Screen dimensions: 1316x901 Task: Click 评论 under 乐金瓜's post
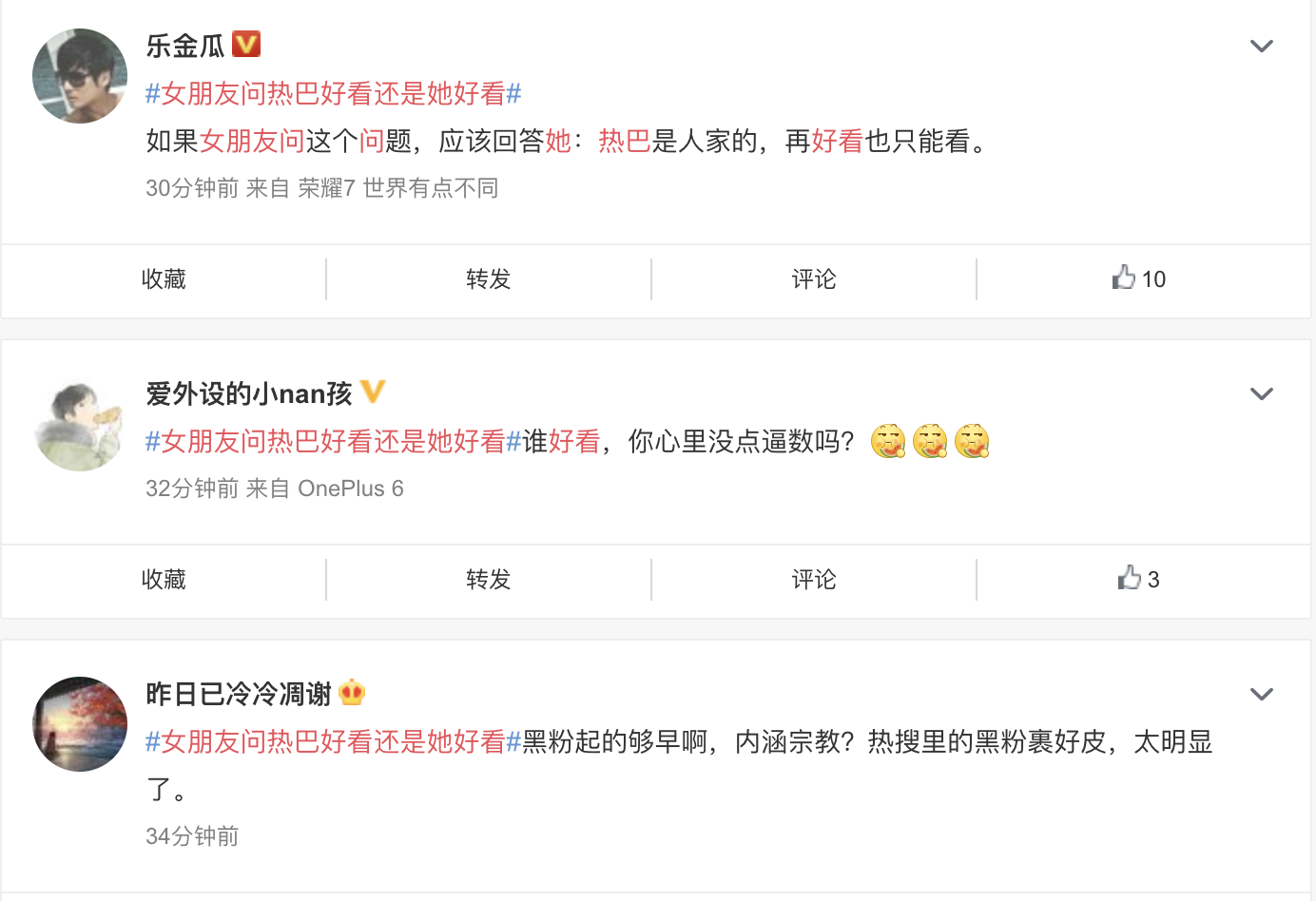click(814, 278)
